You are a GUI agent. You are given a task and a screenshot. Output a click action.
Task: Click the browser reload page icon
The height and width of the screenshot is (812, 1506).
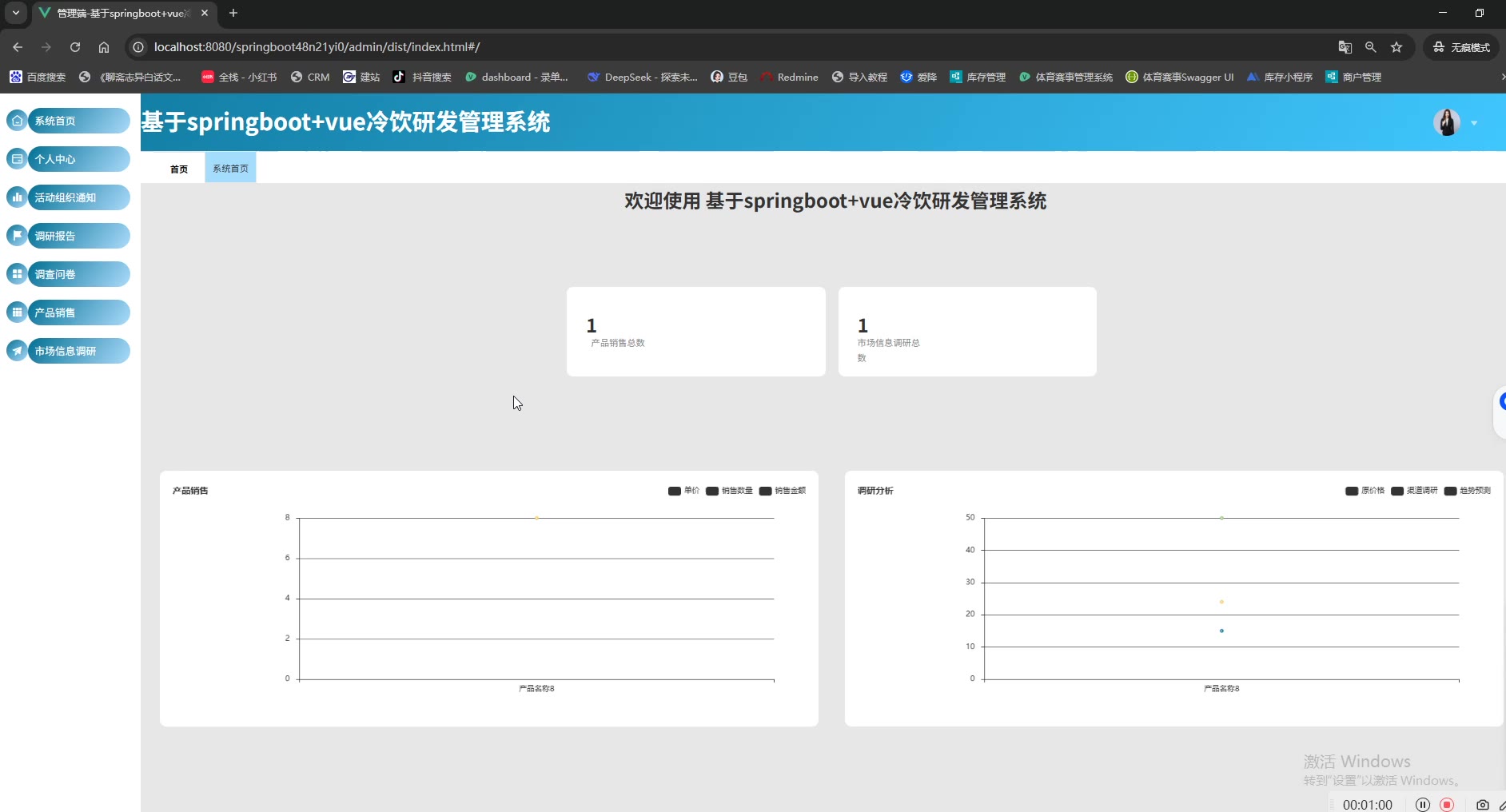tap(75, 47)
